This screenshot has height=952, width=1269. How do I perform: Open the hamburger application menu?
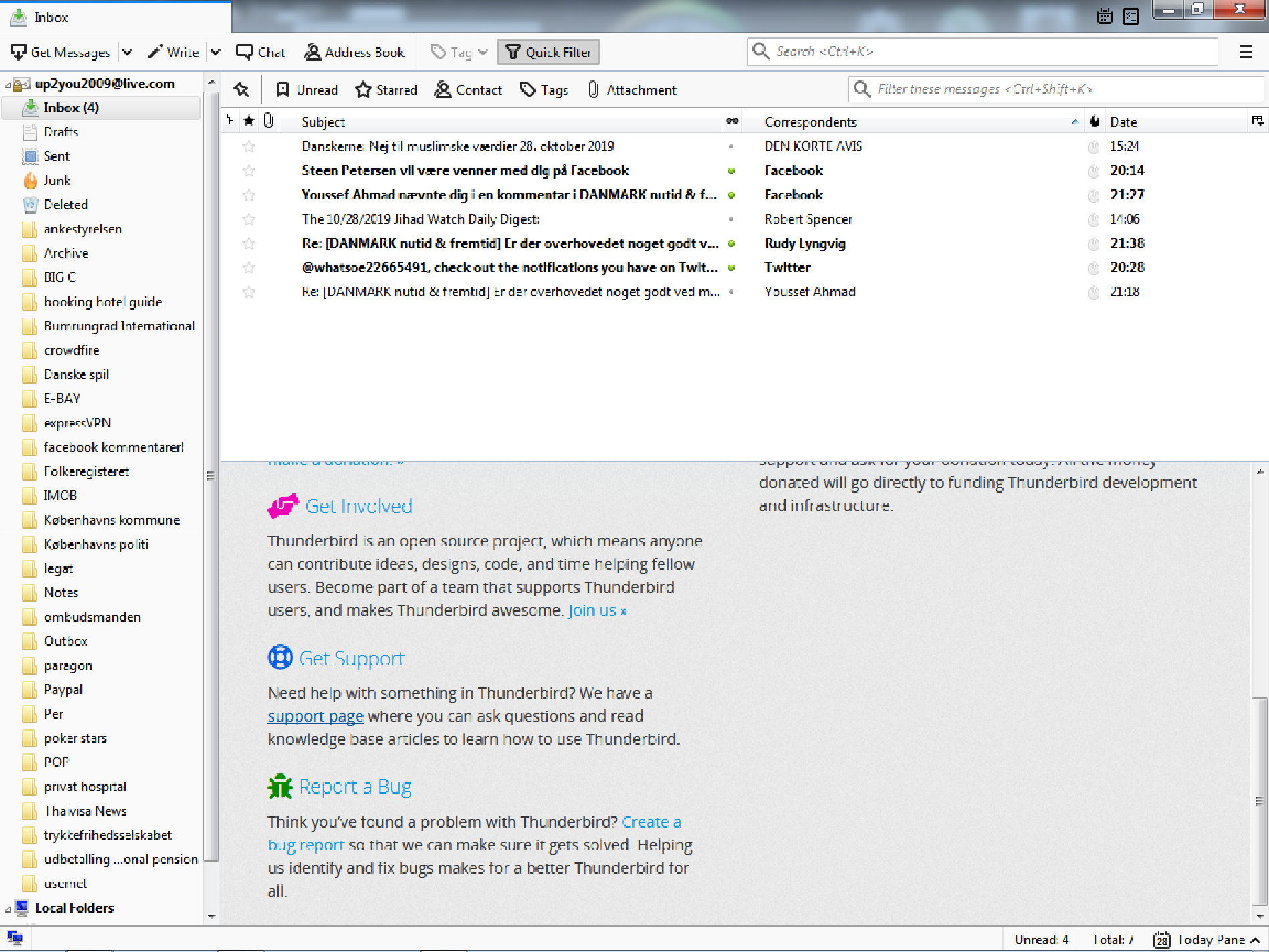tap(1246, 52)
